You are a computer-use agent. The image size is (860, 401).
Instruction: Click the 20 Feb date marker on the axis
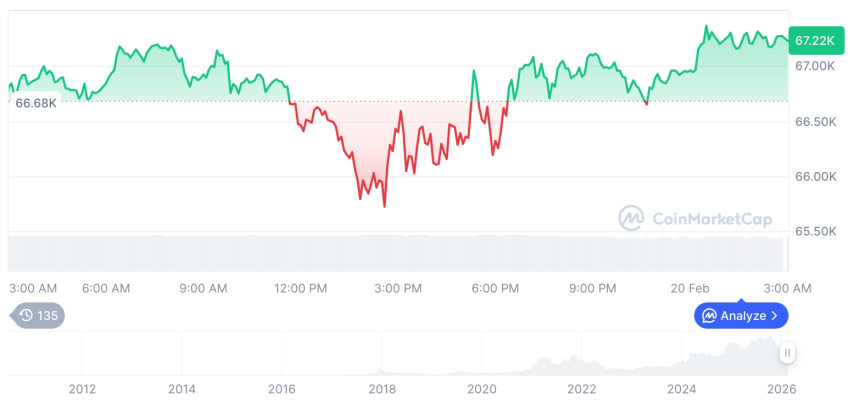pos(690,288)
